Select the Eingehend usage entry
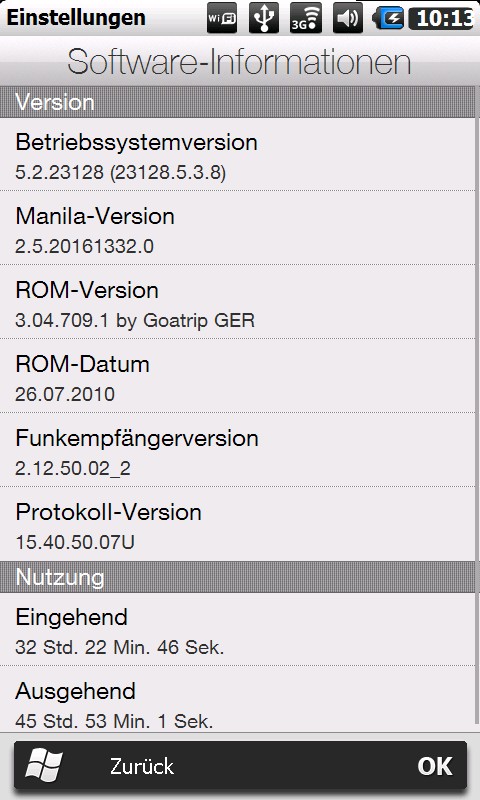480x800 pixels. point(238,629)
